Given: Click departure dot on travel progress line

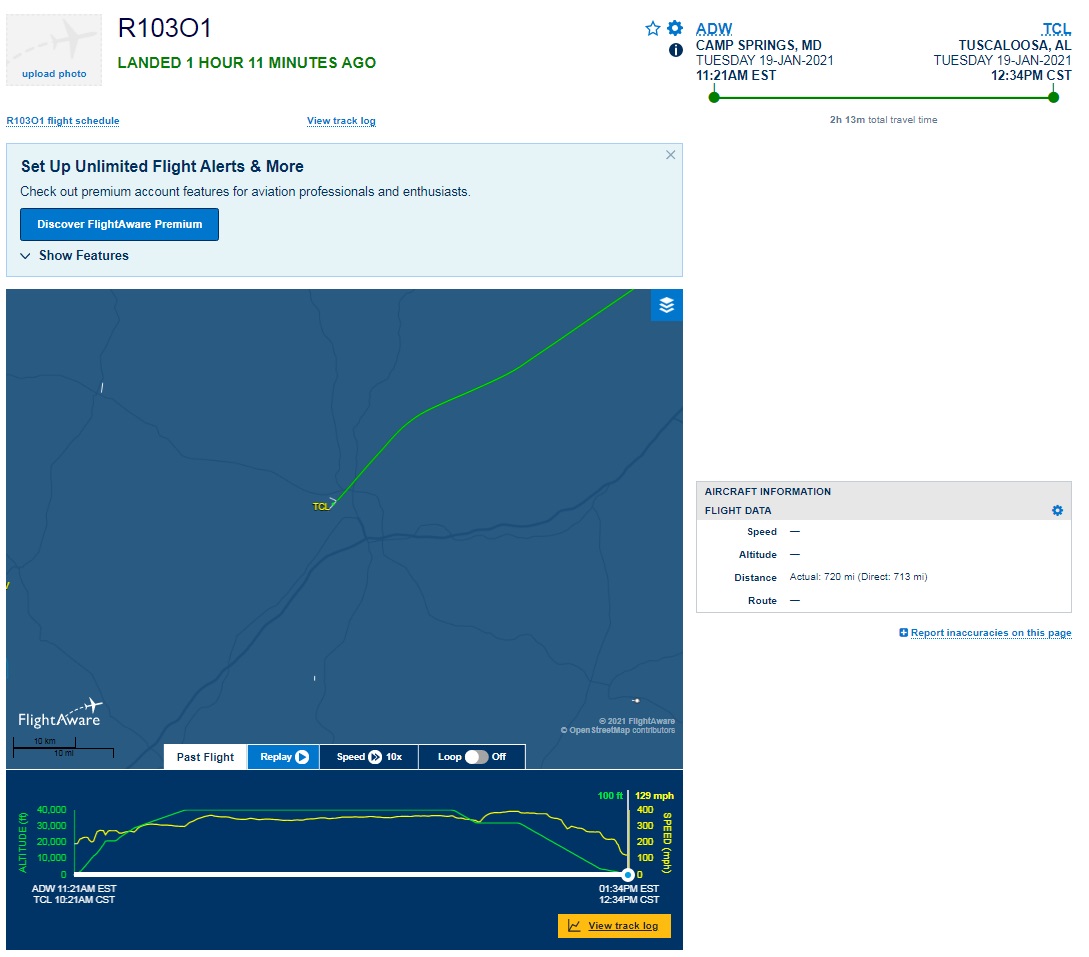Looking at the screenshot, I should [x=714, y=97].
